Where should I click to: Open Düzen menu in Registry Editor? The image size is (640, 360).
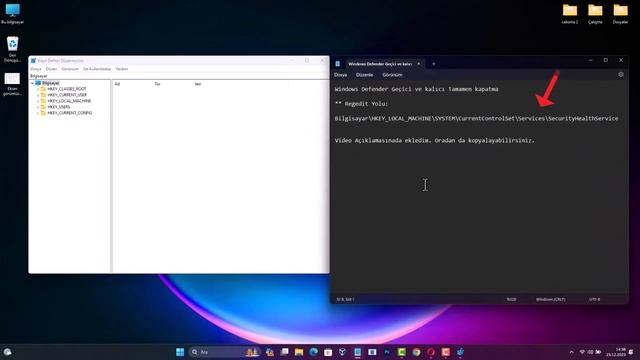(x=51, y=69)
